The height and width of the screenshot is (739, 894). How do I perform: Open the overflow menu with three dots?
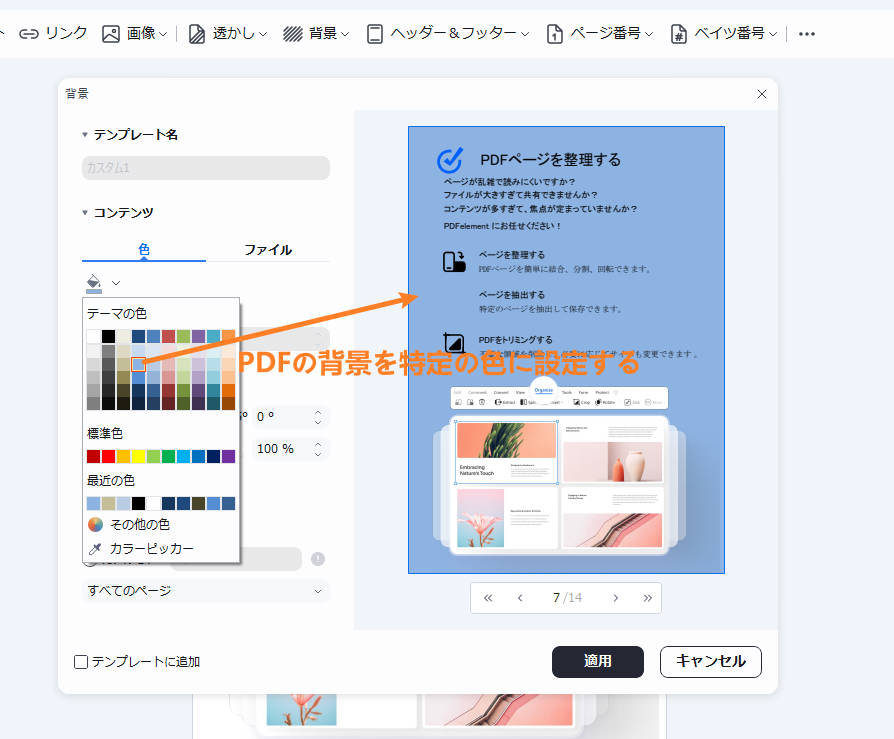click(807, 33)
